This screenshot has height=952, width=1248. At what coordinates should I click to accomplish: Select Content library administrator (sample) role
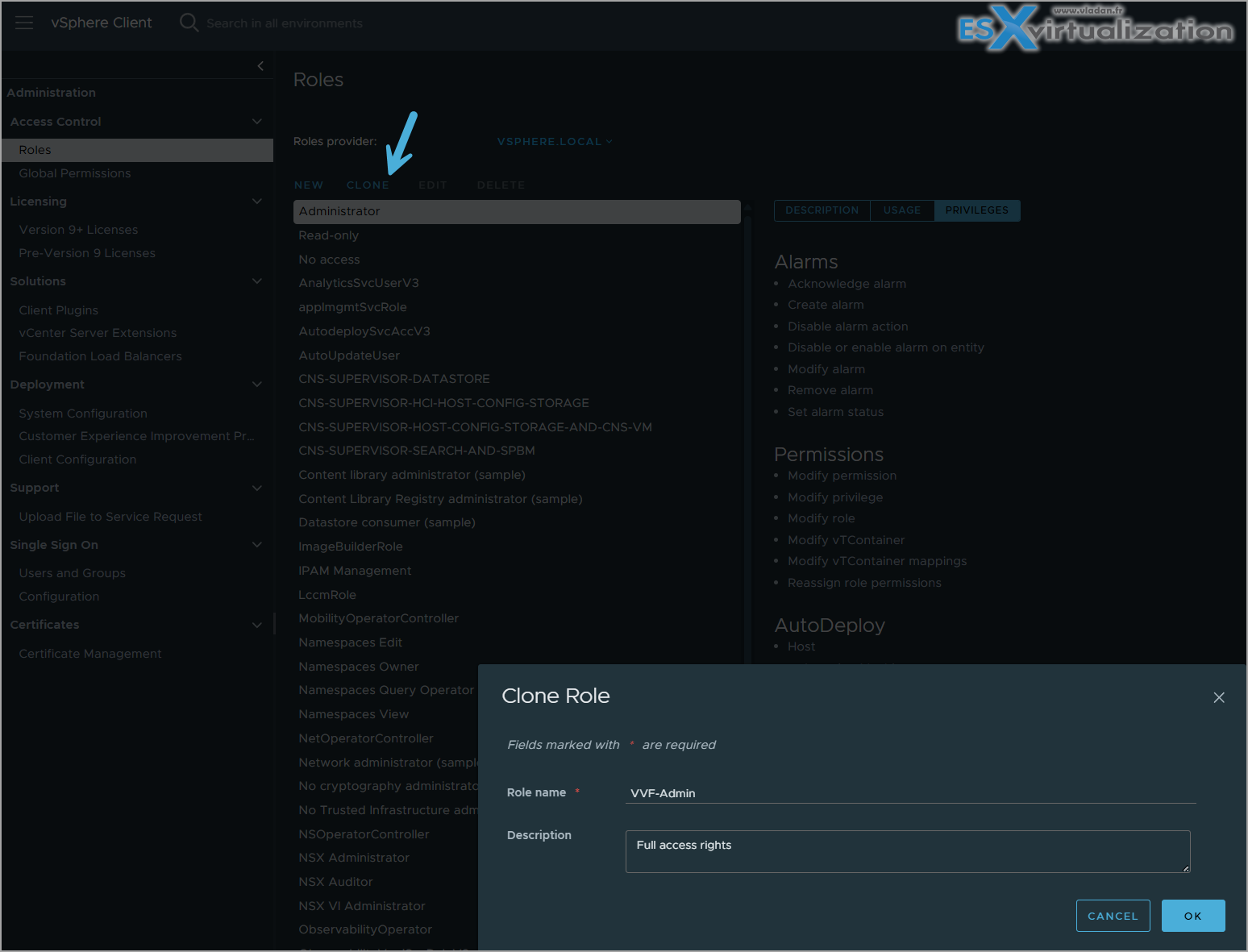412,475
